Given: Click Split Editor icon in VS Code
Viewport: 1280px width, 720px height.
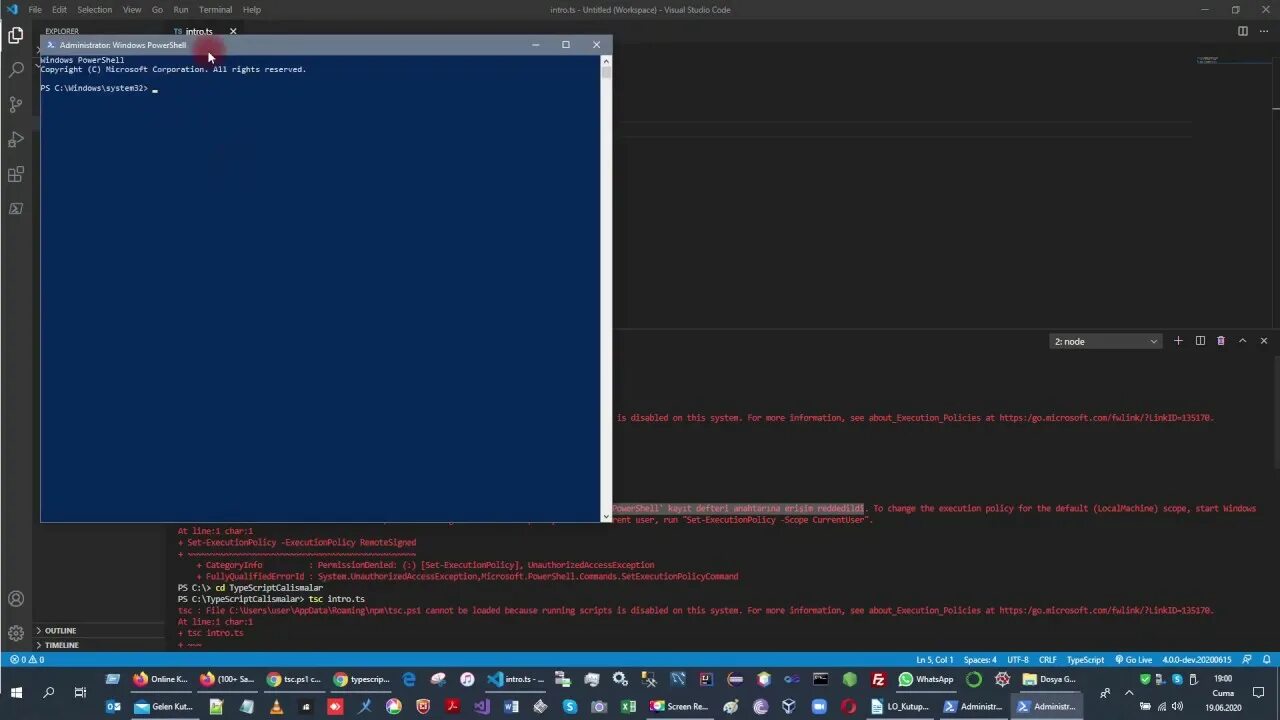Looking at the screenshot, I should click(1243, 31).
